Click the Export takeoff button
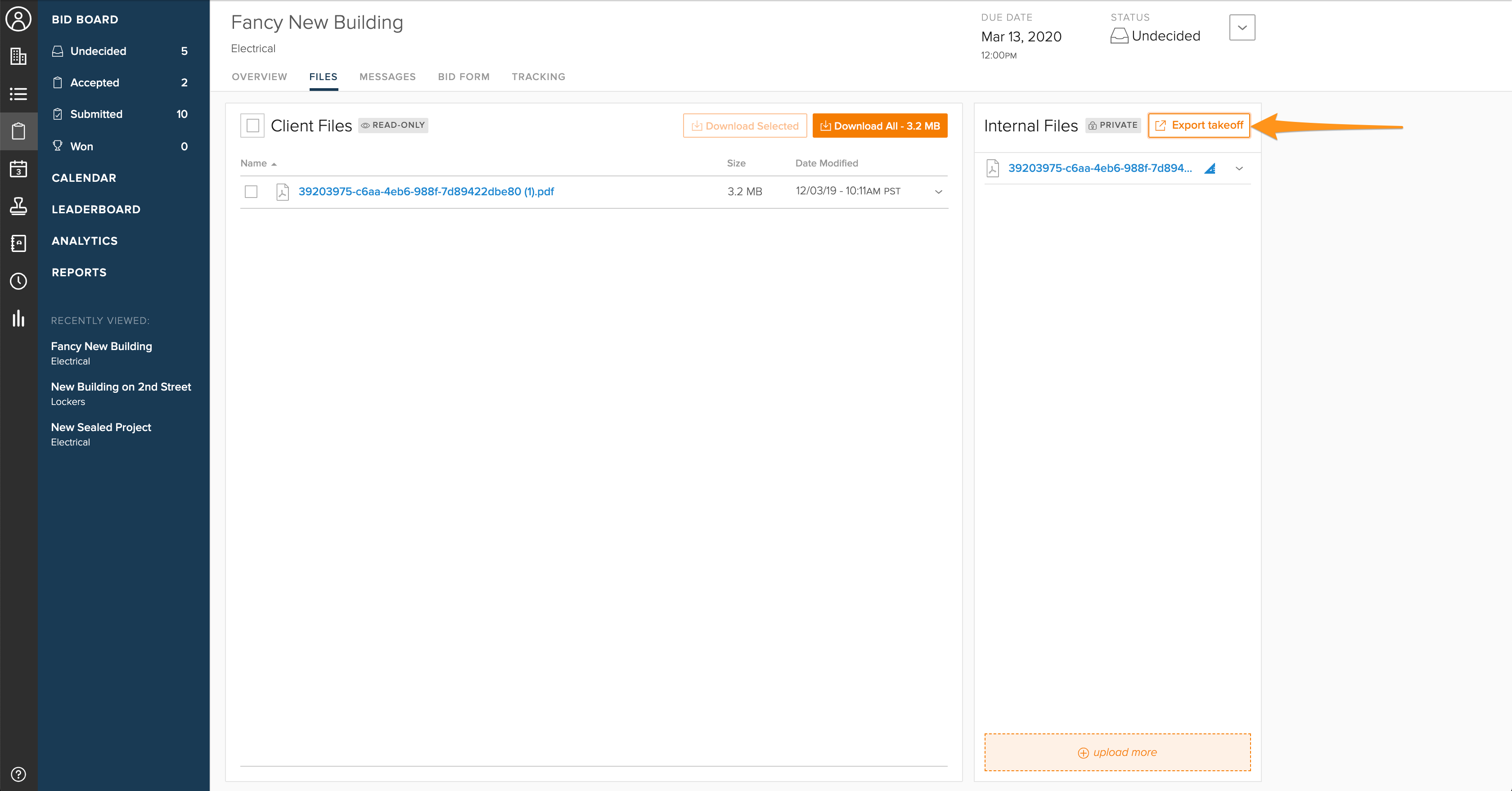 point(1199,126)
